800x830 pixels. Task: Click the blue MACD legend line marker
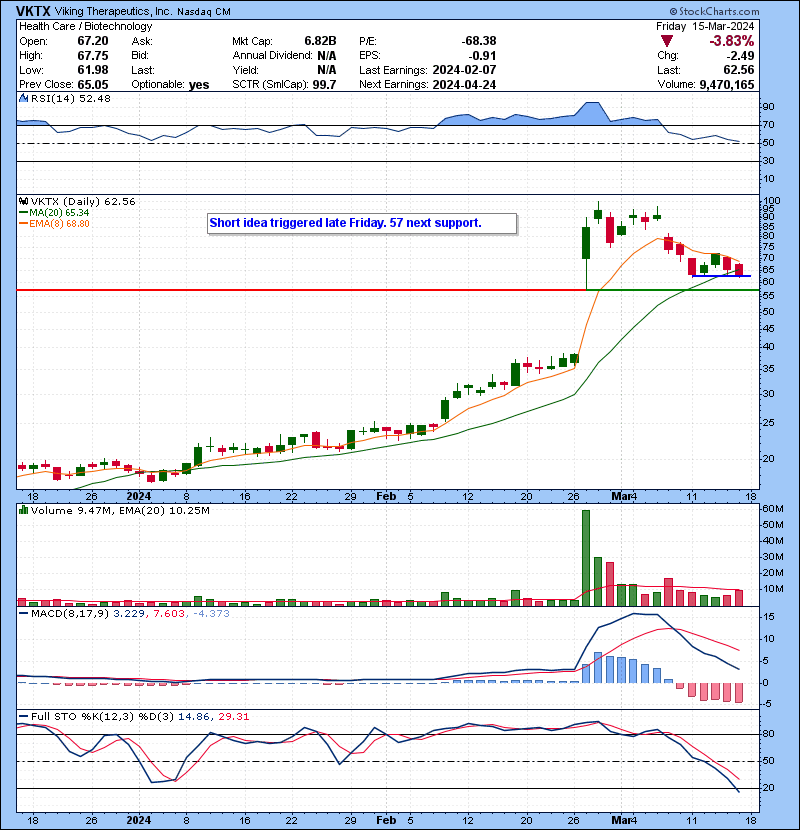coord(23,614)
